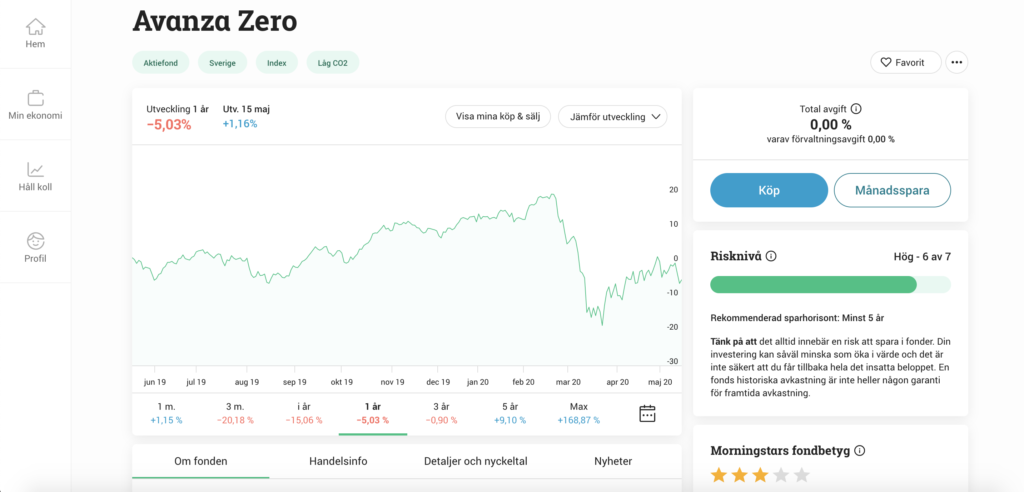1024x492 pixels.
Task: Click info icon next to Total avgift
Action: pos(857,109)
